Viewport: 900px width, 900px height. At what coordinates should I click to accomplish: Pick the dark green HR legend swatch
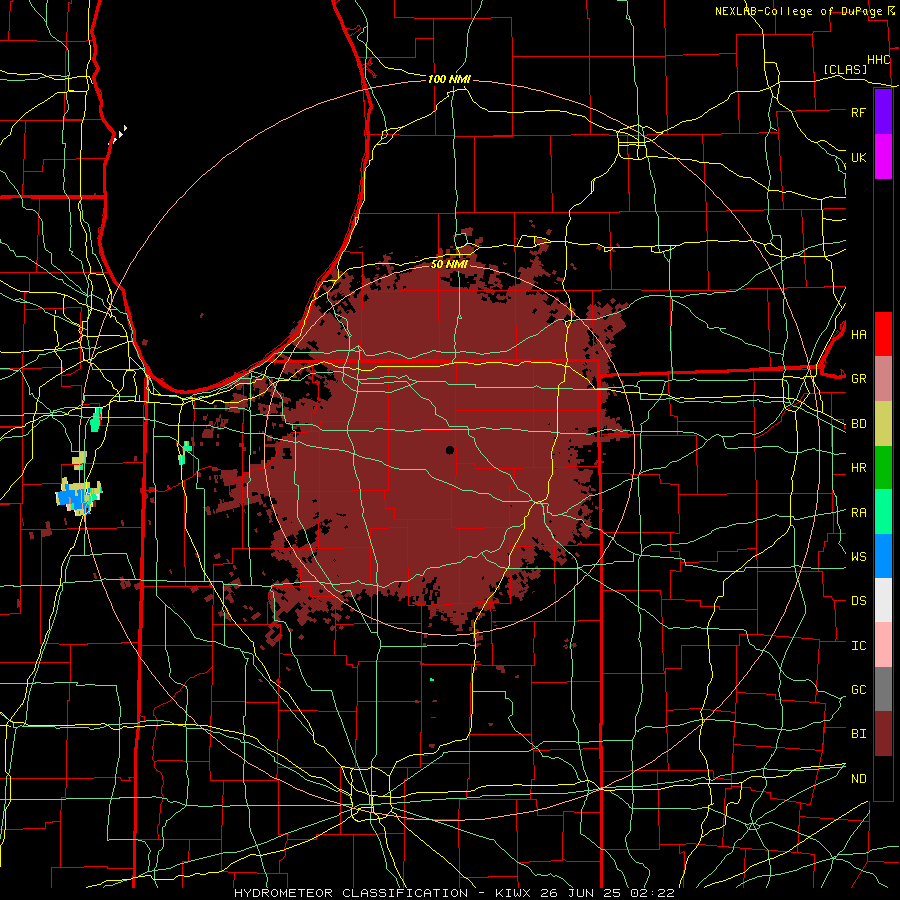[x=883, y=468]
